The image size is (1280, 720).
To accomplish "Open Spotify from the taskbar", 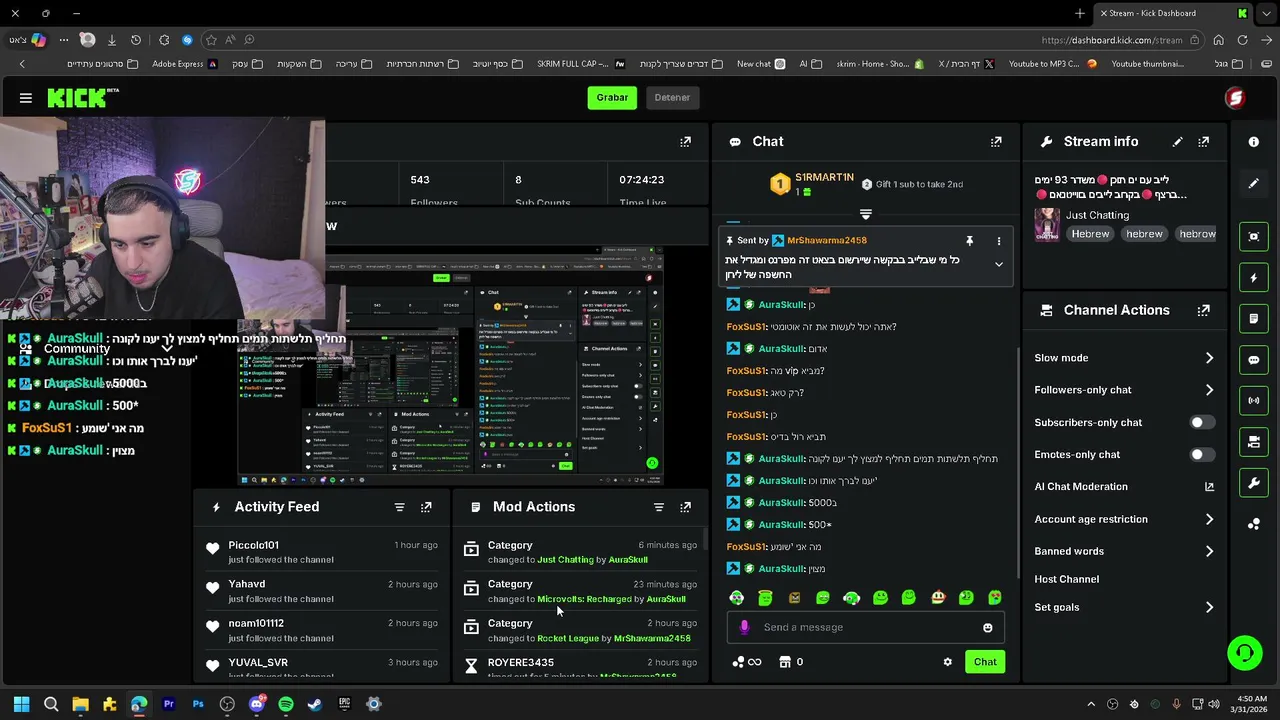I will (x=286, y=704).
